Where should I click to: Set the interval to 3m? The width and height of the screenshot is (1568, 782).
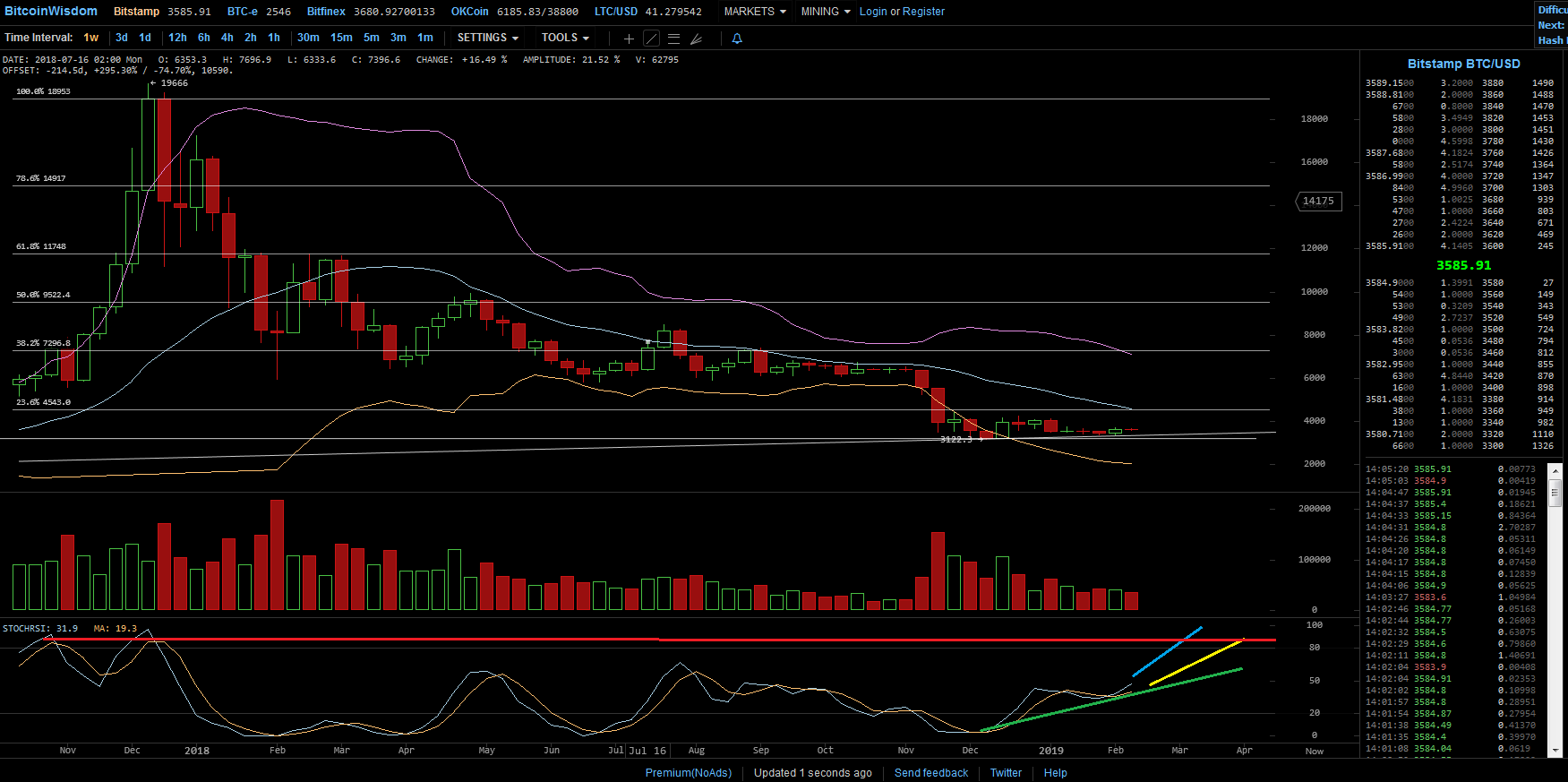tap(398, 38)
